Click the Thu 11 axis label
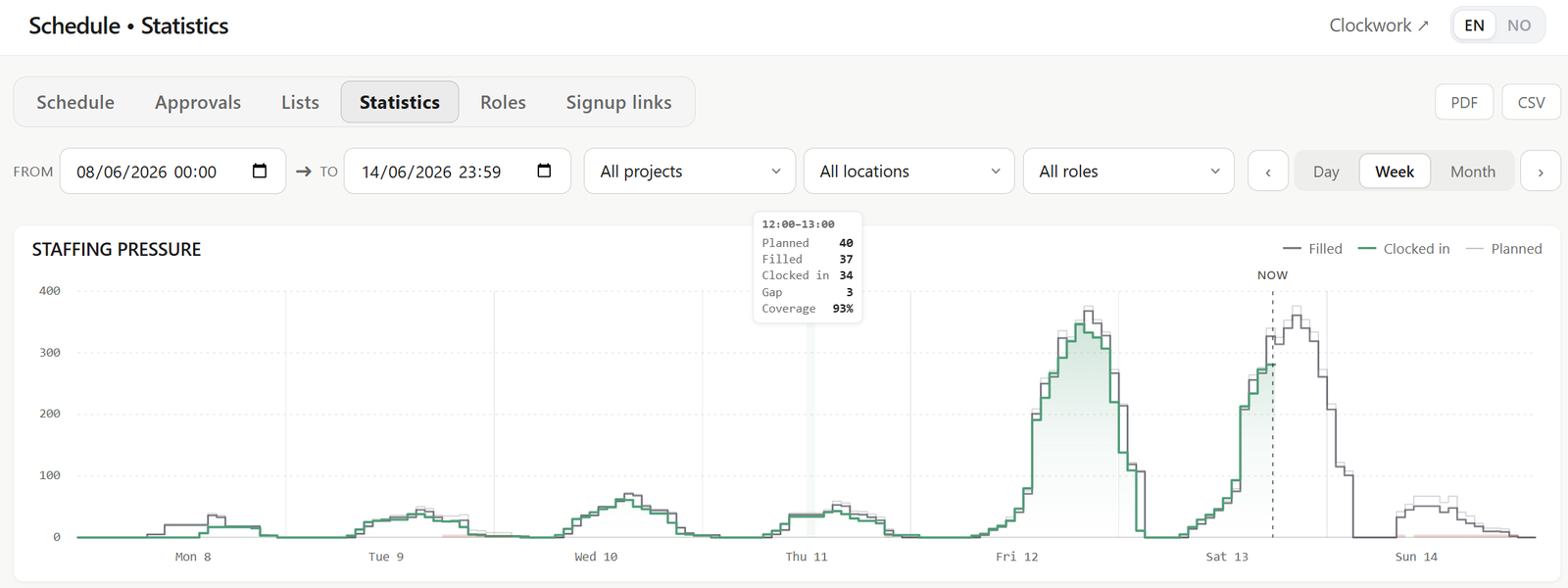 (807, 557)
